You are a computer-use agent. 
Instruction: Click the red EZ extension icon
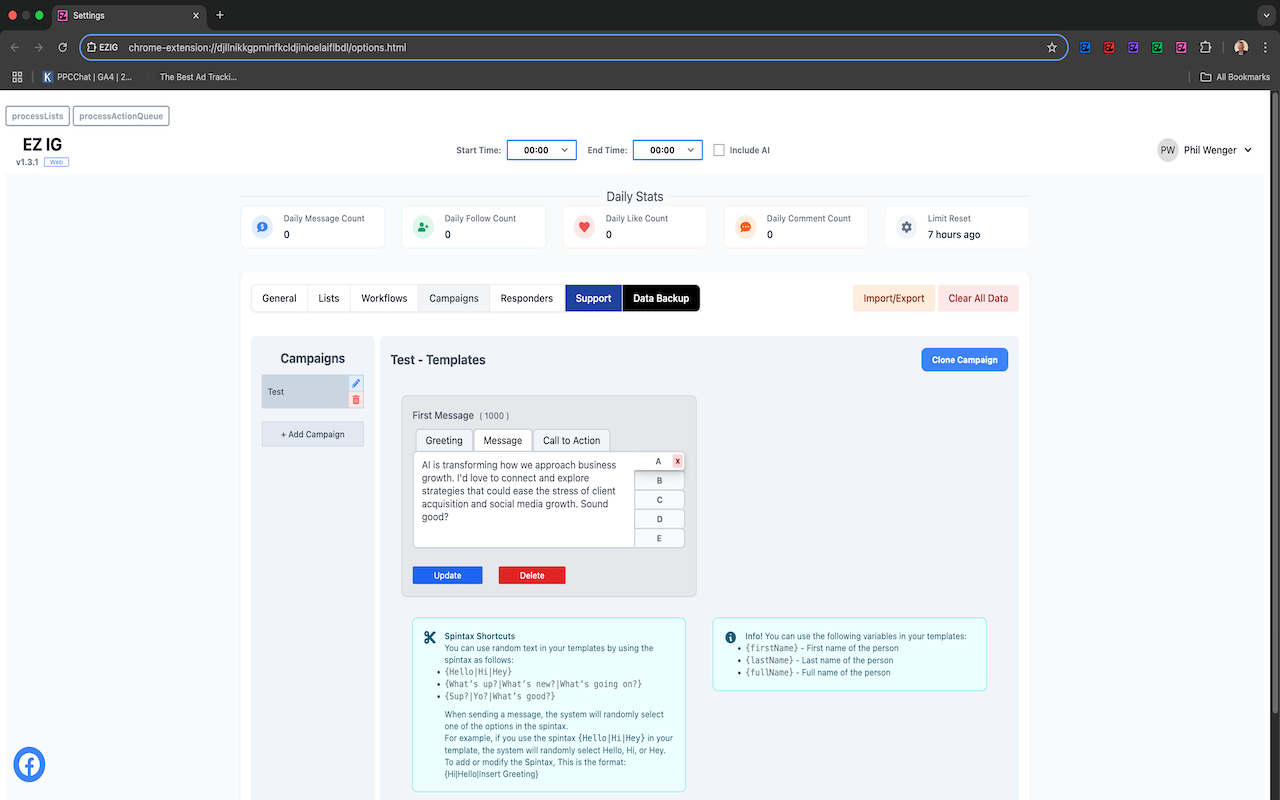click(1109, 47)
